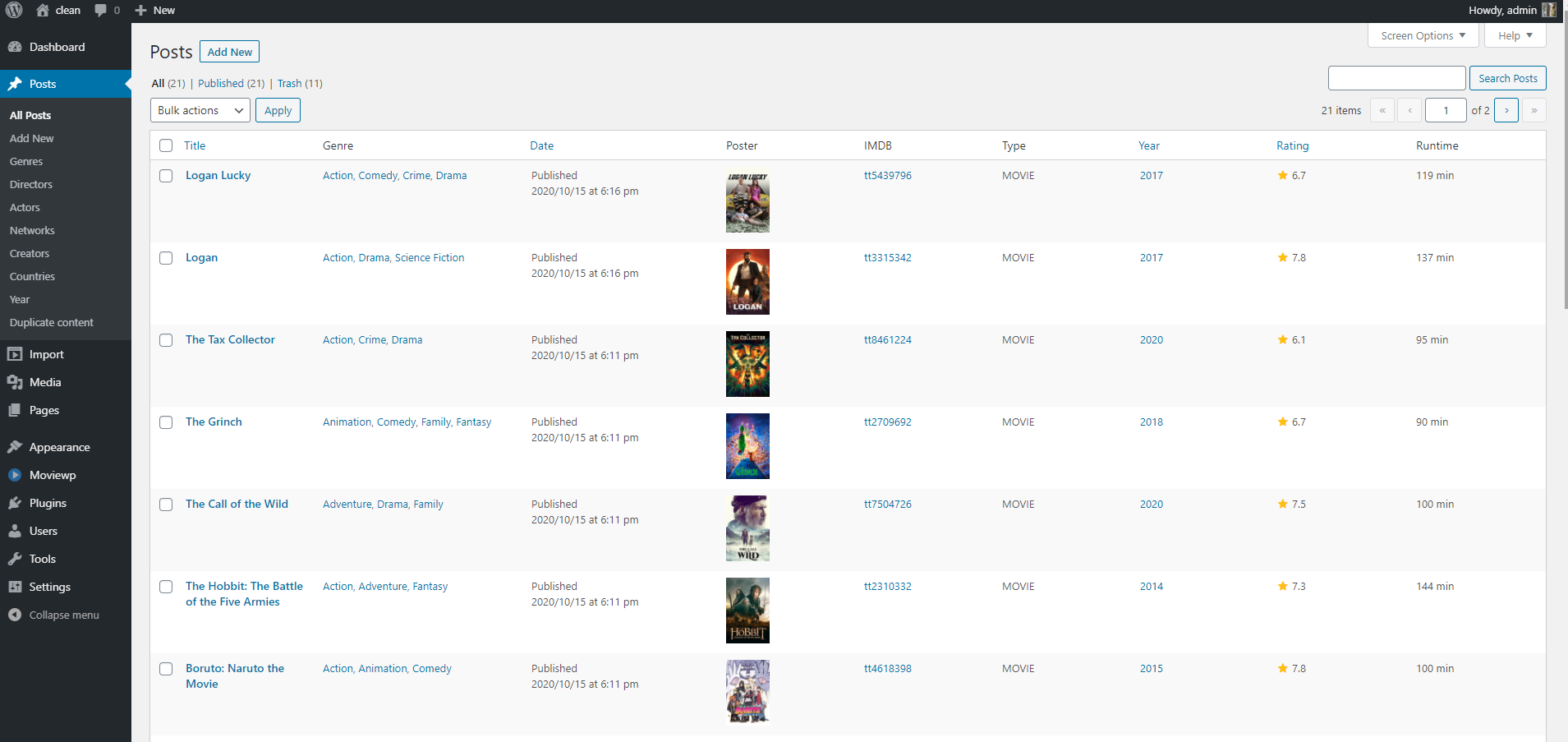Image resolution: width=1568 pixels, height=742 pixels.
Task: Open the Bulk actions dropdown
Action: (200, 111)
